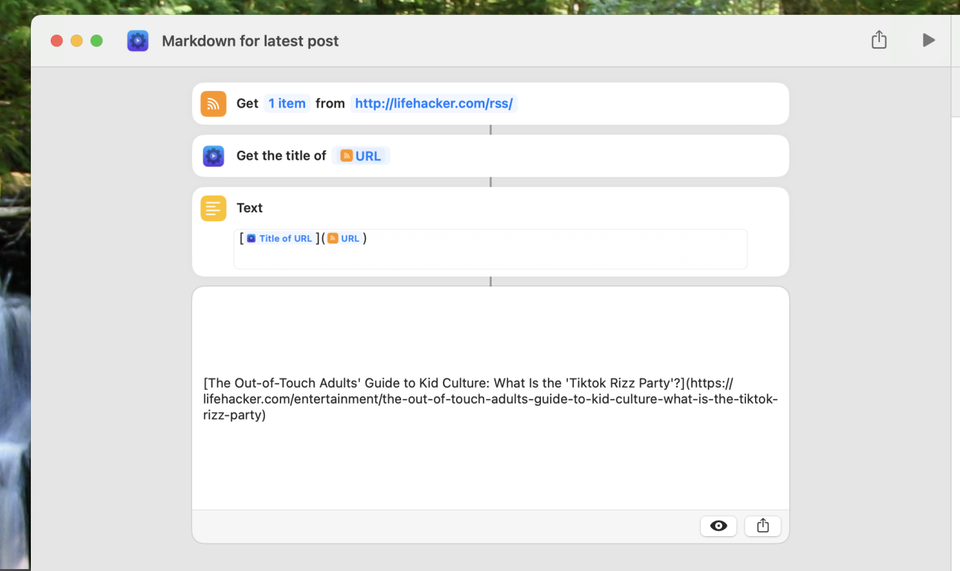Screen dimensions: 960x571
Task: Rename the 'Markdown for latest post' title
Action: coord(250,41)
